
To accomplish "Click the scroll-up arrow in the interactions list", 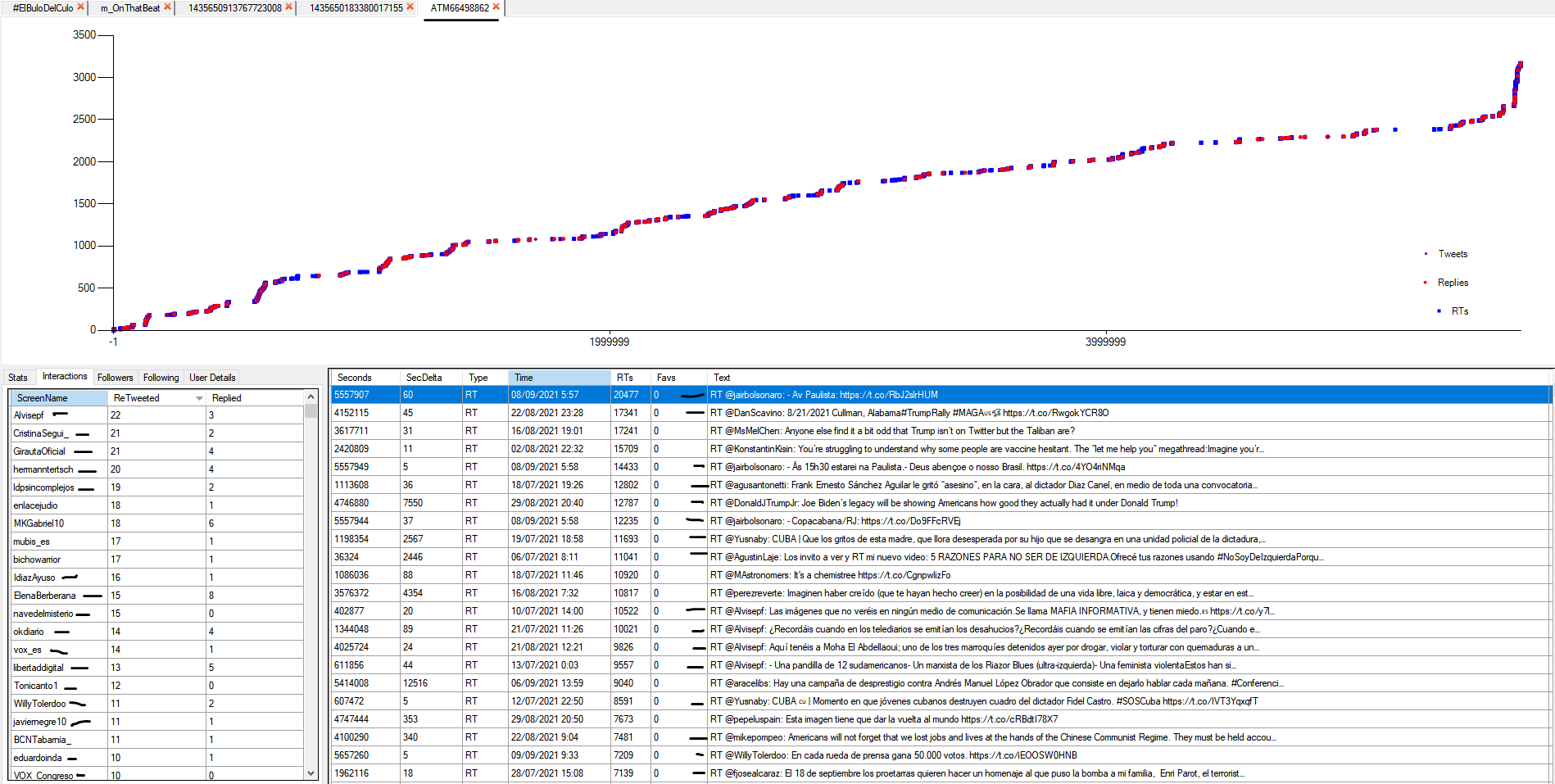I will pyautogui.click(x=311, y=397).
